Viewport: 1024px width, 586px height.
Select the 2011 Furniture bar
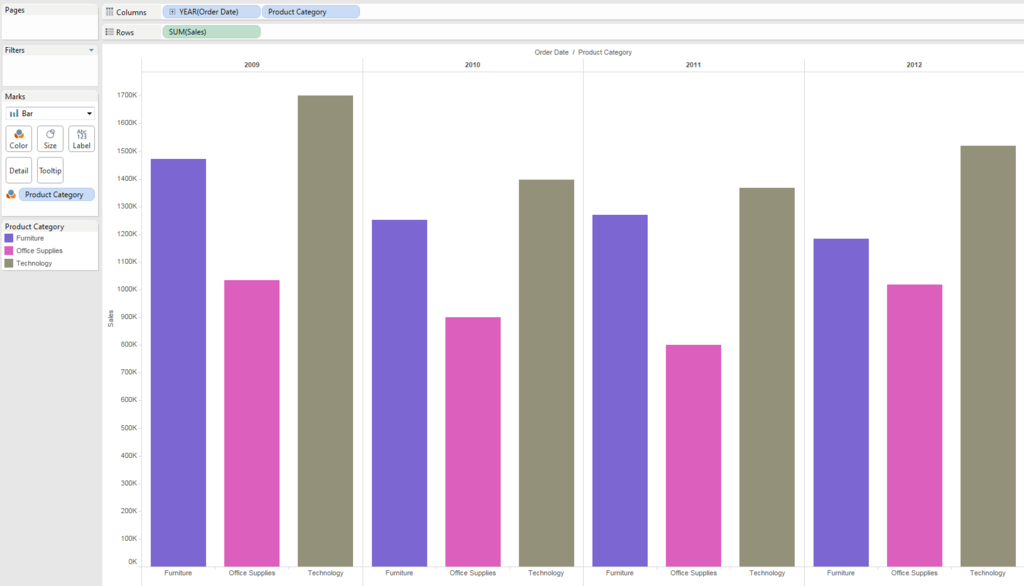point(620,391)
